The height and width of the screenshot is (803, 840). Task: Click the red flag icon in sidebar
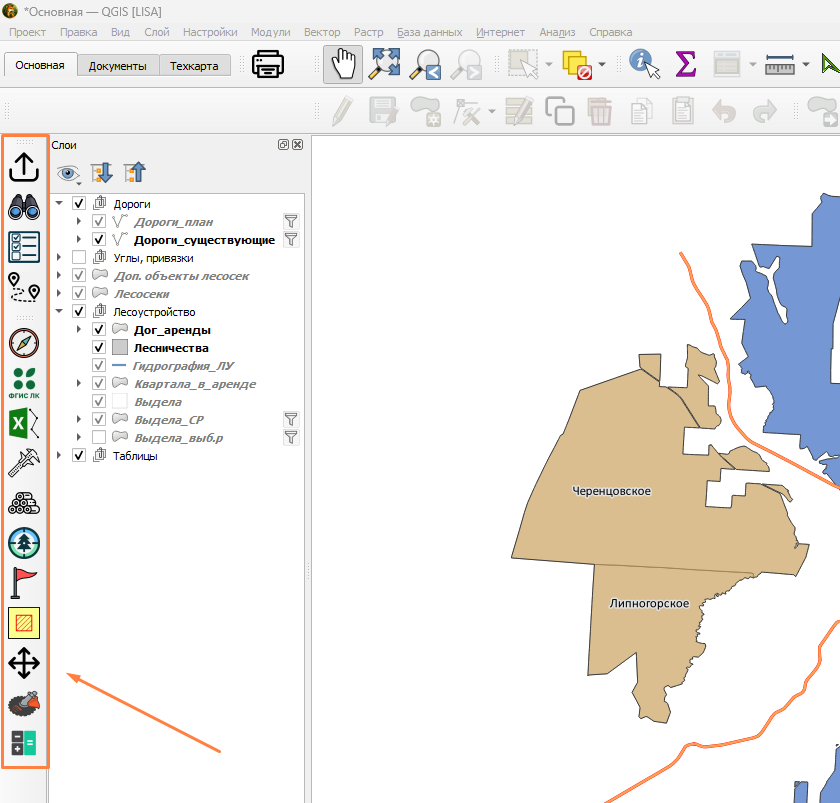(x=23, y=583)
